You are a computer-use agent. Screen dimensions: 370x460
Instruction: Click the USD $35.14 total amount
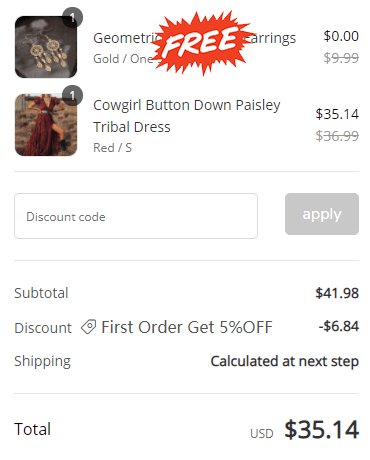(304, 429)
